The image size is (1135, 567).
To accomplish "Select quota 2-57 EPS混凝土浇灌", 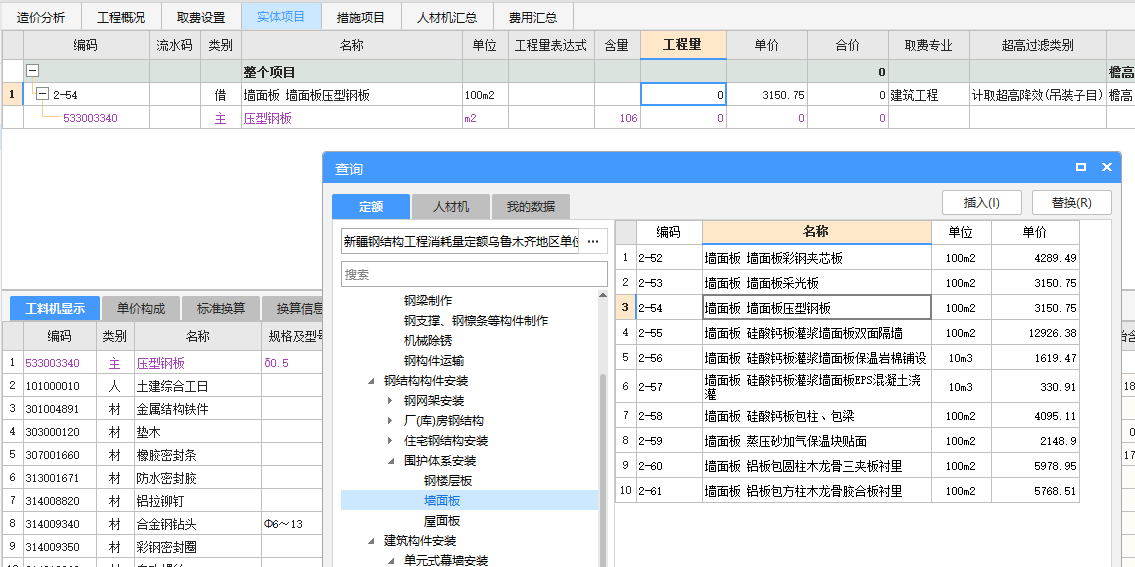I will pos(847,387).
